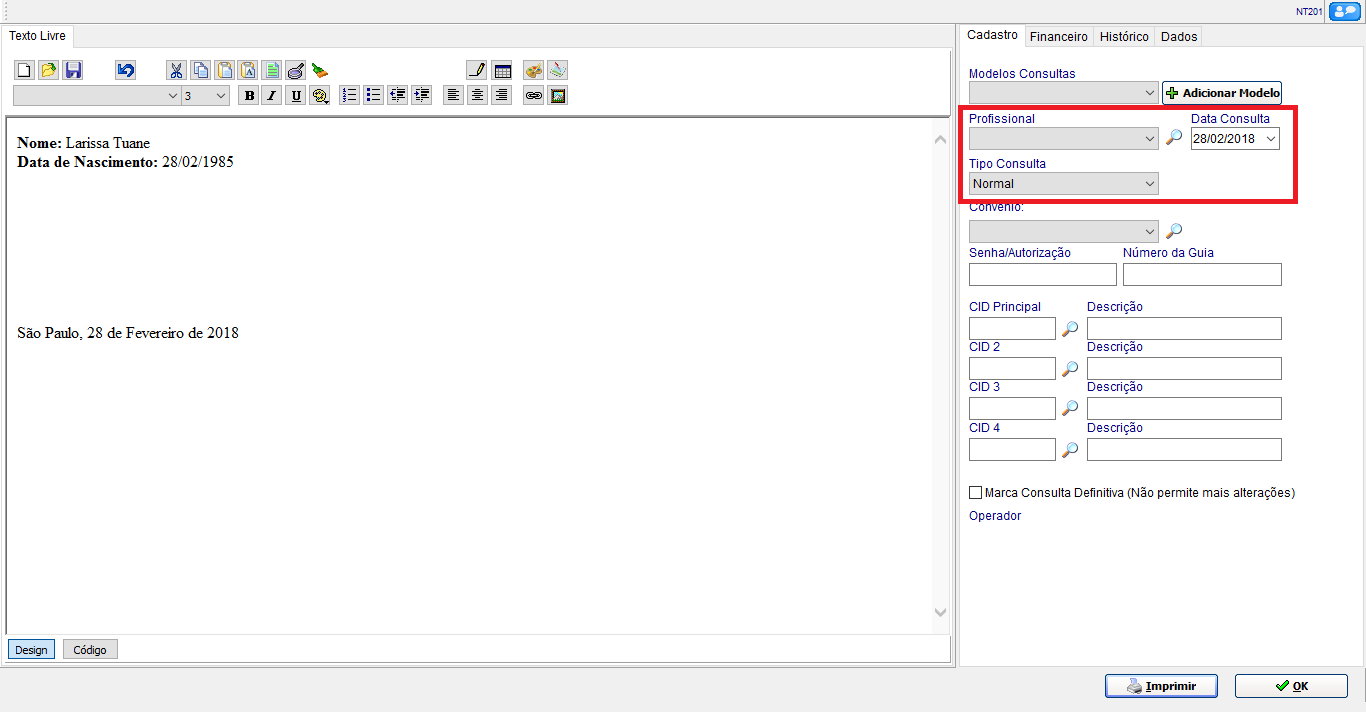Click the Adicionar Modelo button

(1221, 93)
